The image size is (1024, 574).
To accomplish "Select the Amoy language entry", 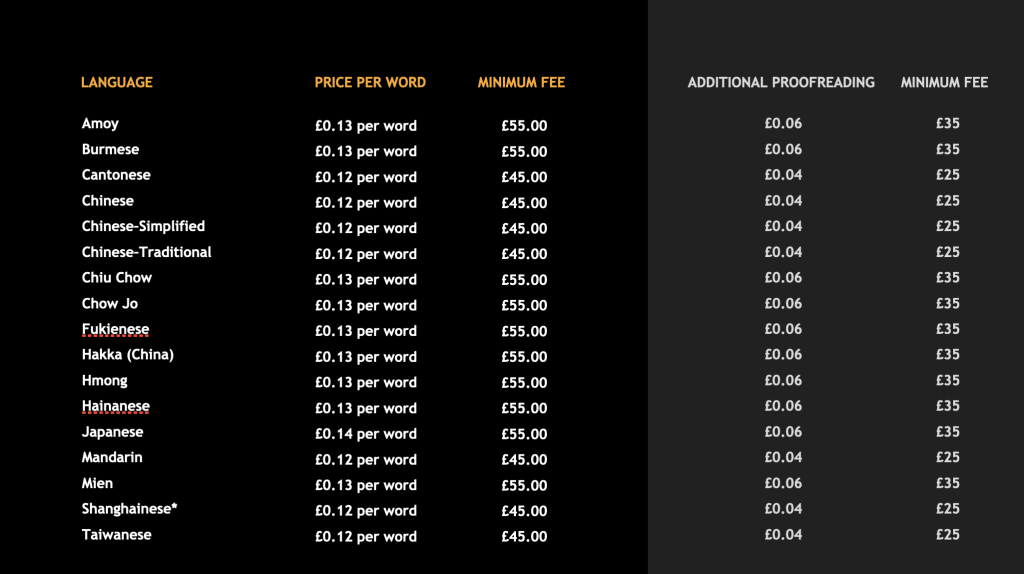I will pyautogui.click(x=100, y=124).
